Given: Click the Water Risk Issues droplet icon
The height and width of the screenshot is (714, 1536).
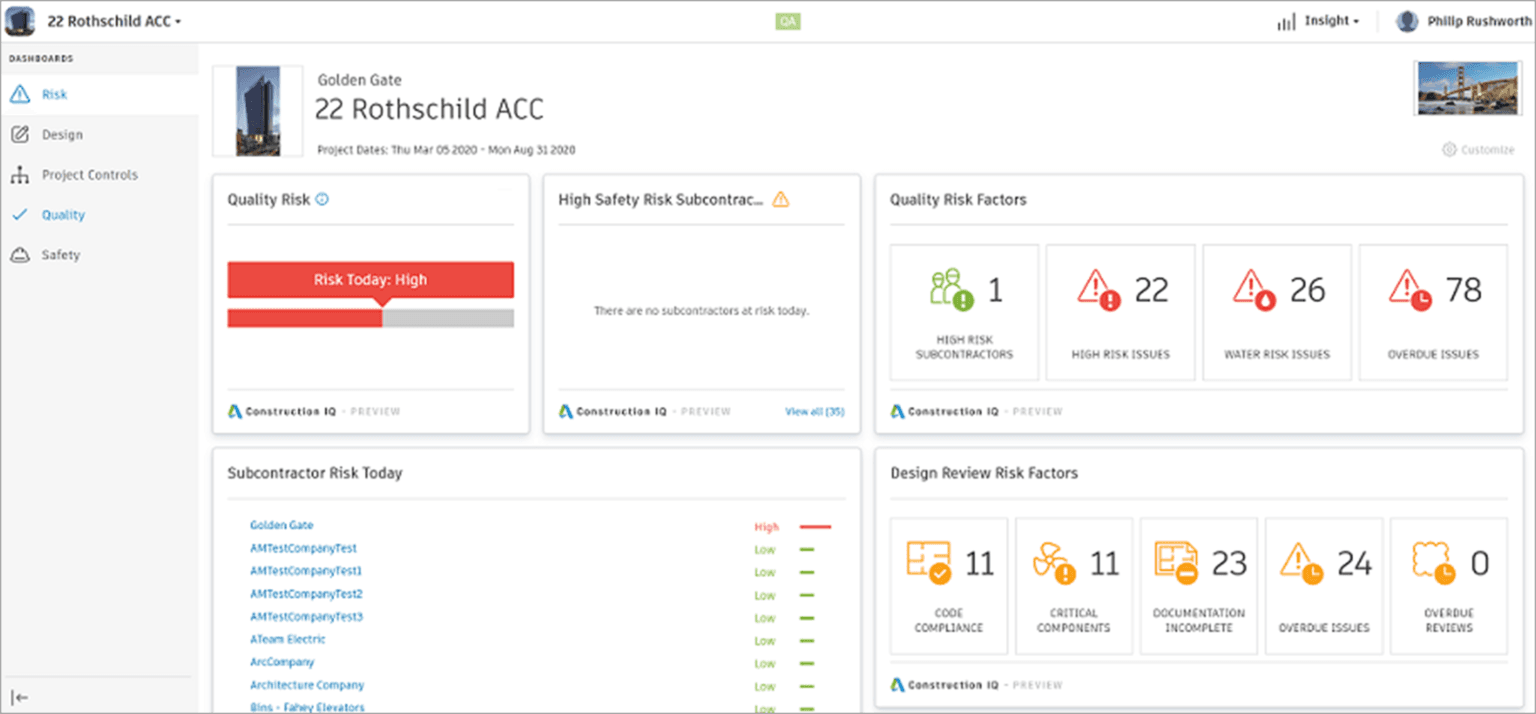Looking at the screenshot, I should [1255, 290].
